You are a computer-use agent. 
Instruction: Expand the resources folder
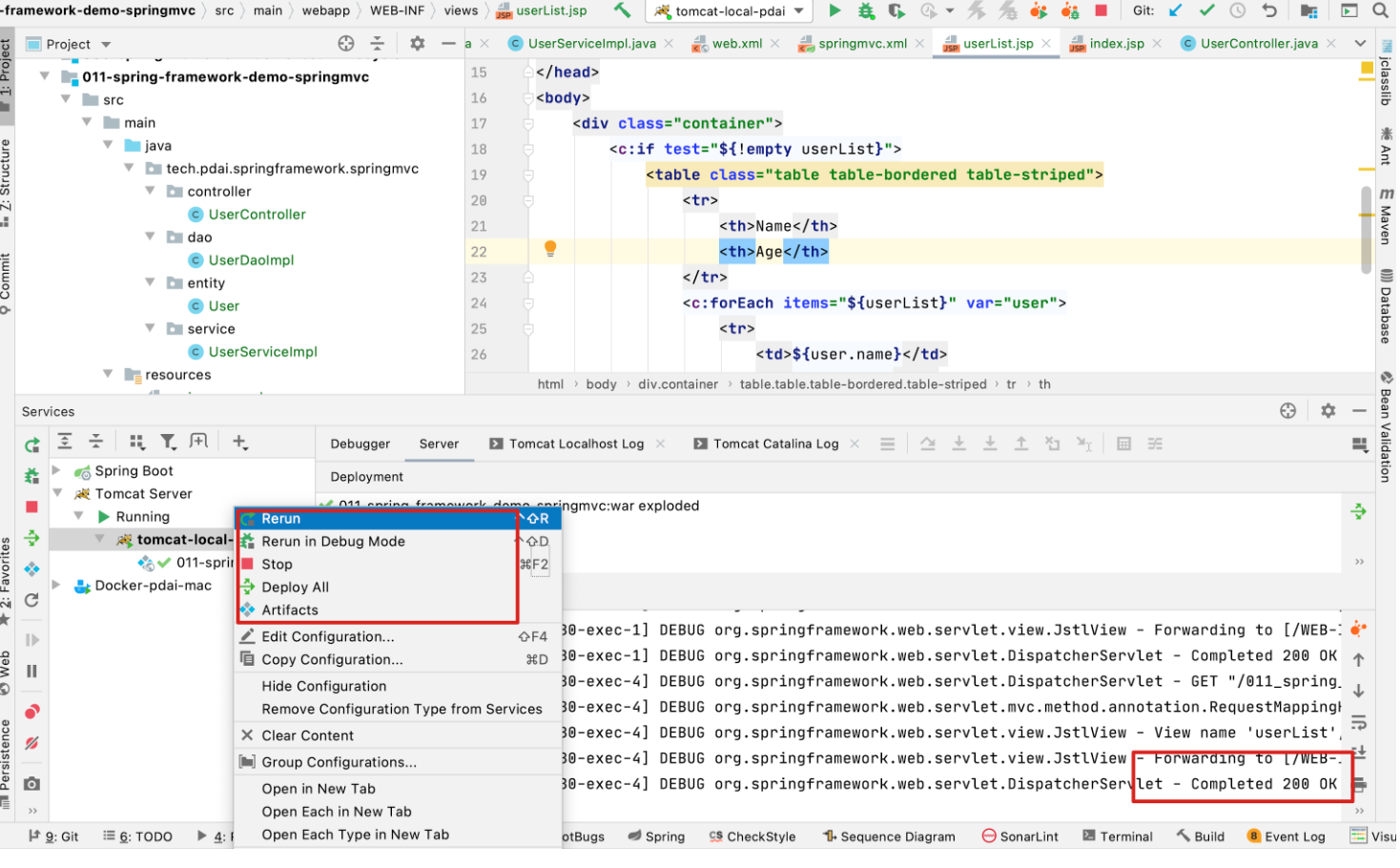point(108,374)
